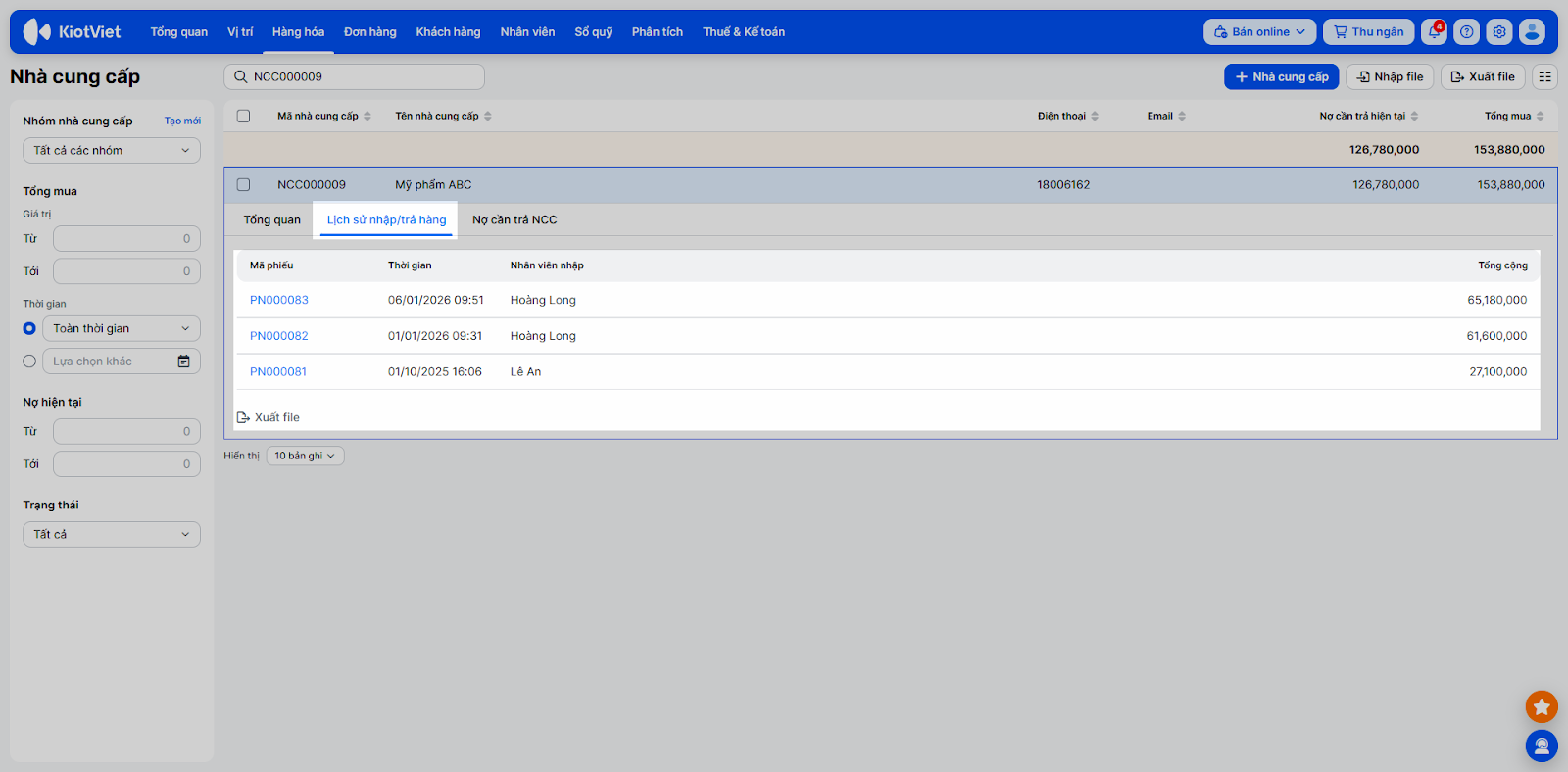The height and width of the screenshot is (772, 1568).
Task: Open the Khách hàng menu
Action: 448,31
